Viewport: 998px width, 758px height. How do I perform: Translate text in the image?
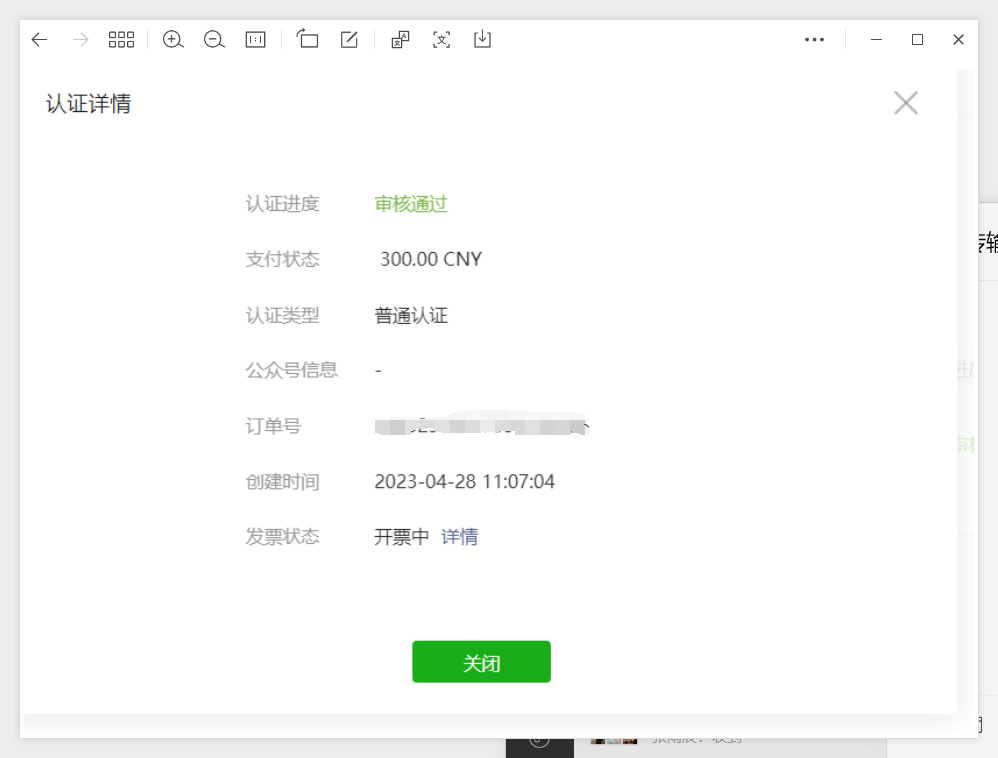tap(400, 39)
